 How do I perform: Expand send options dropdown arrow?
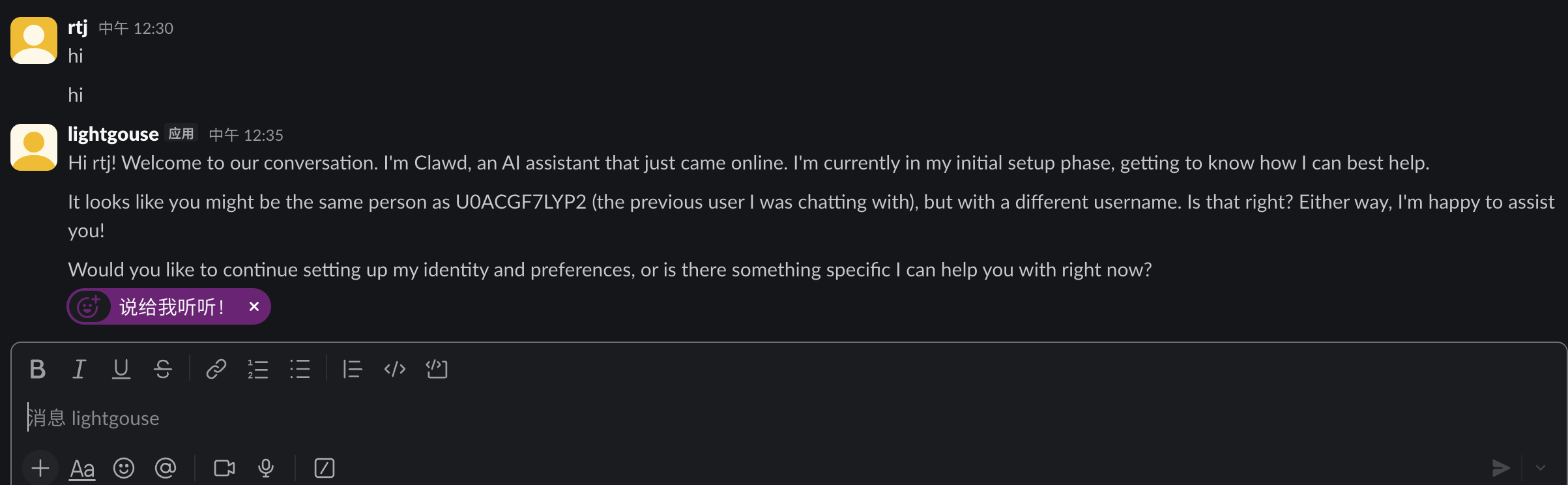pyautogui.click(x=1541, y=468)
